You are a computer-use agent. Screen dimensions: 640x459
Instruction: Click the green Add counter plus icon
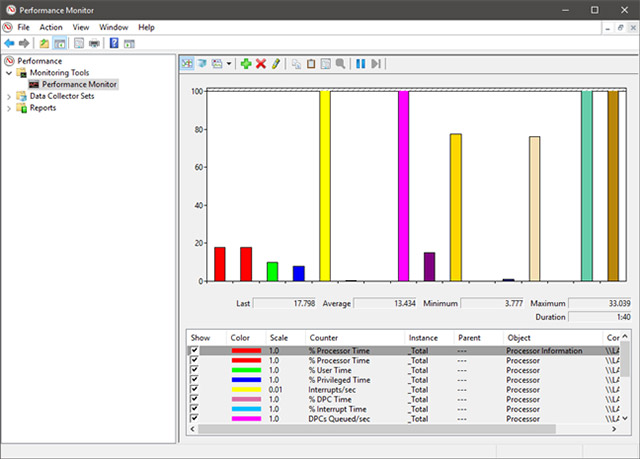click(246, 63)
